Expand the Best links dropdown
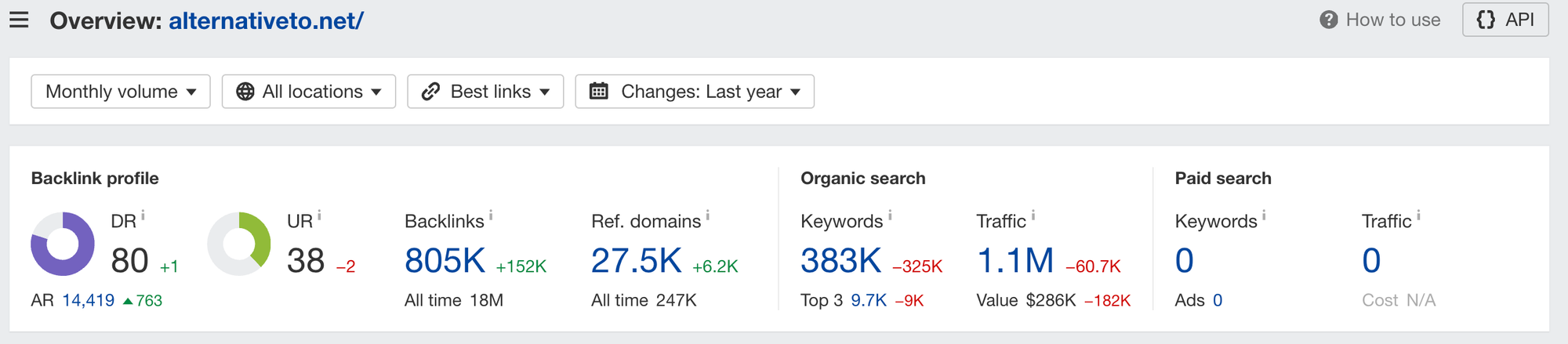This screenshot has width=1568, height=344. [x=485, y=92]
